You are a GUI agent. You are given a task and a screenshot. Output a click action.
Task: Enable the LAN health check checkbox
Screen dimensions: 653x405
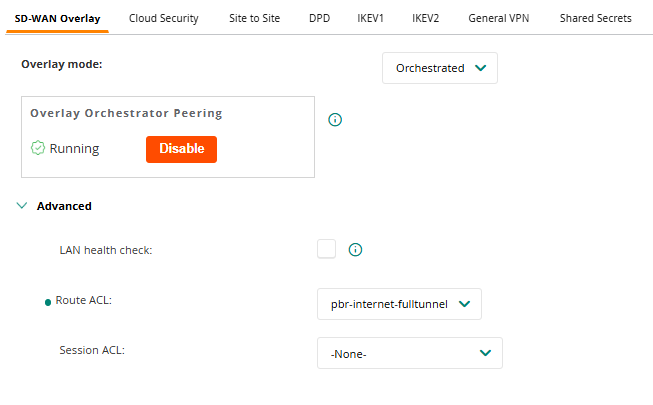tap(326, 249)
